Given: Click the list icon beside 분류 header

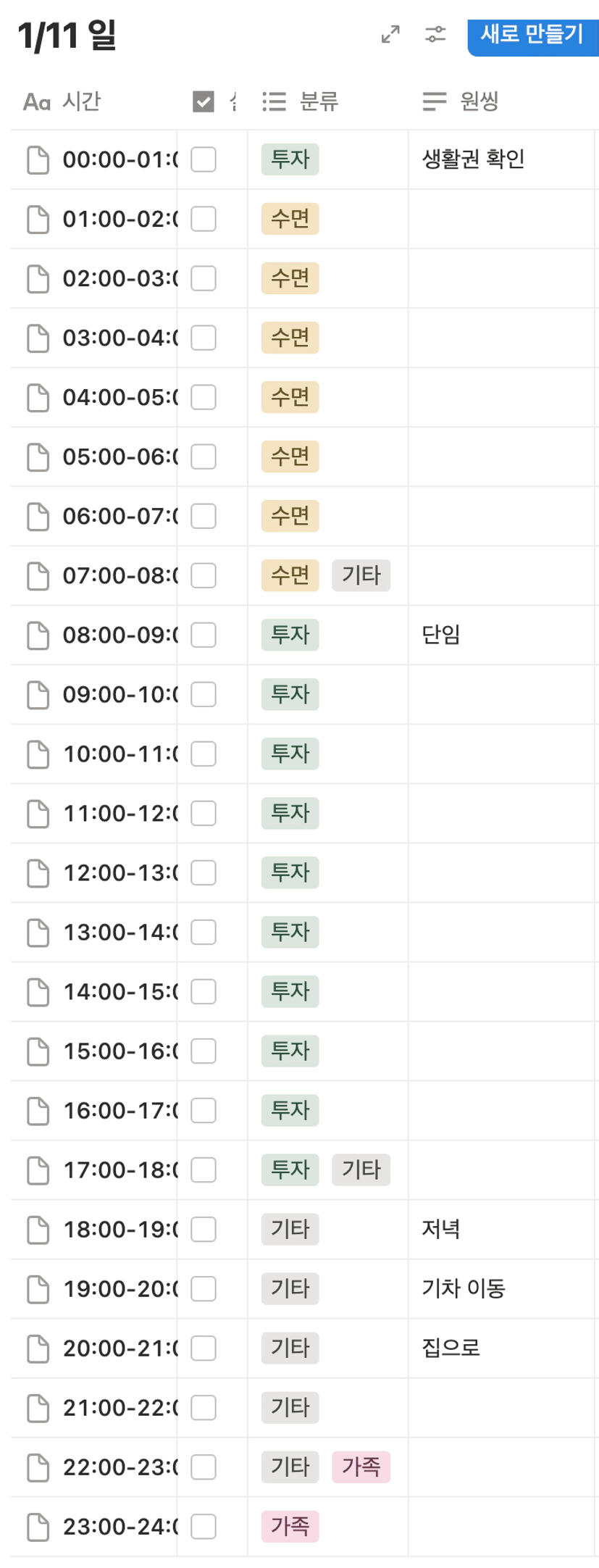Looking at the screenshot, I should click(x=274, y=101).
